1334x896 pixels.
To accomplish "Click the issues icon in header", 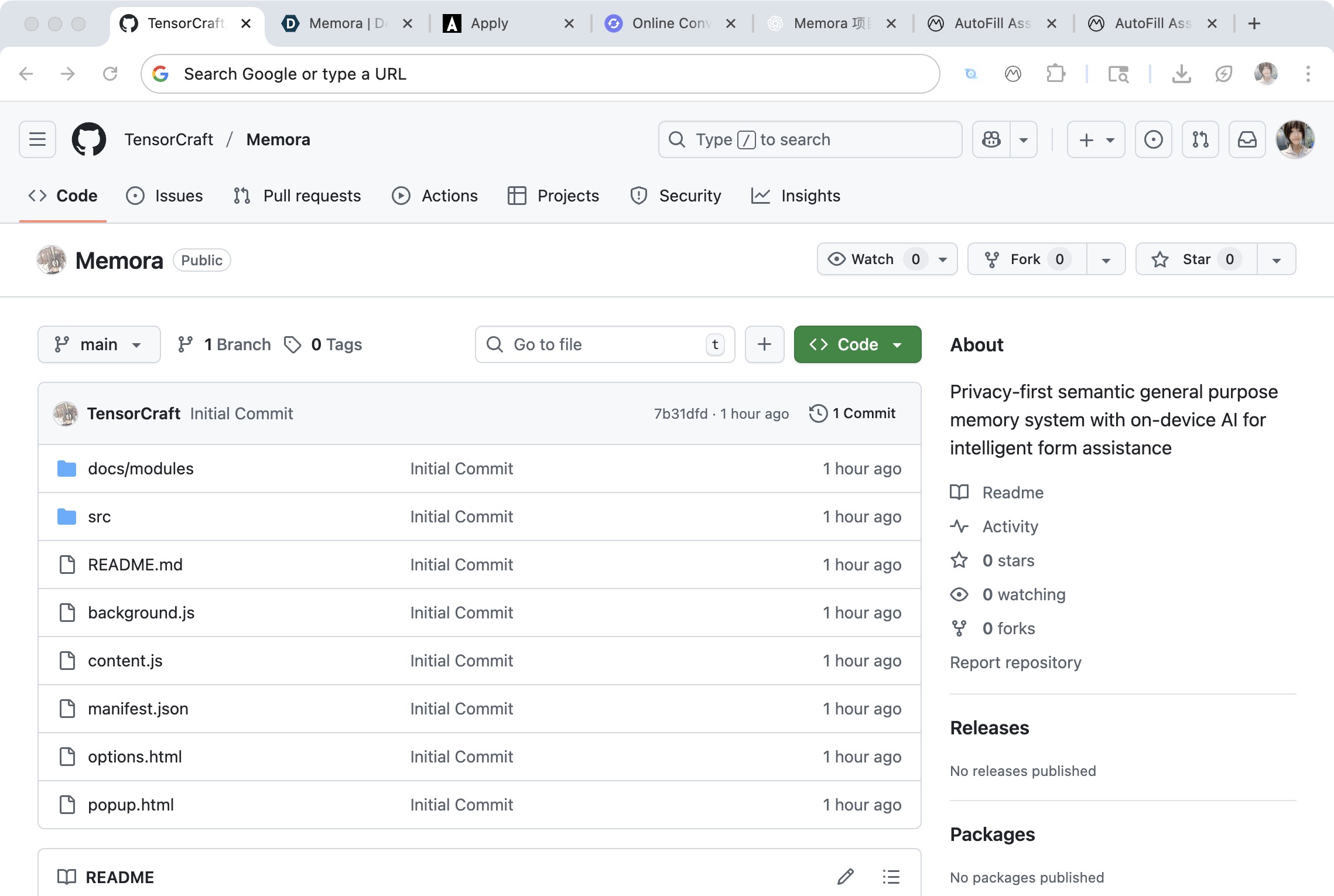I will tap(1153, 139).
